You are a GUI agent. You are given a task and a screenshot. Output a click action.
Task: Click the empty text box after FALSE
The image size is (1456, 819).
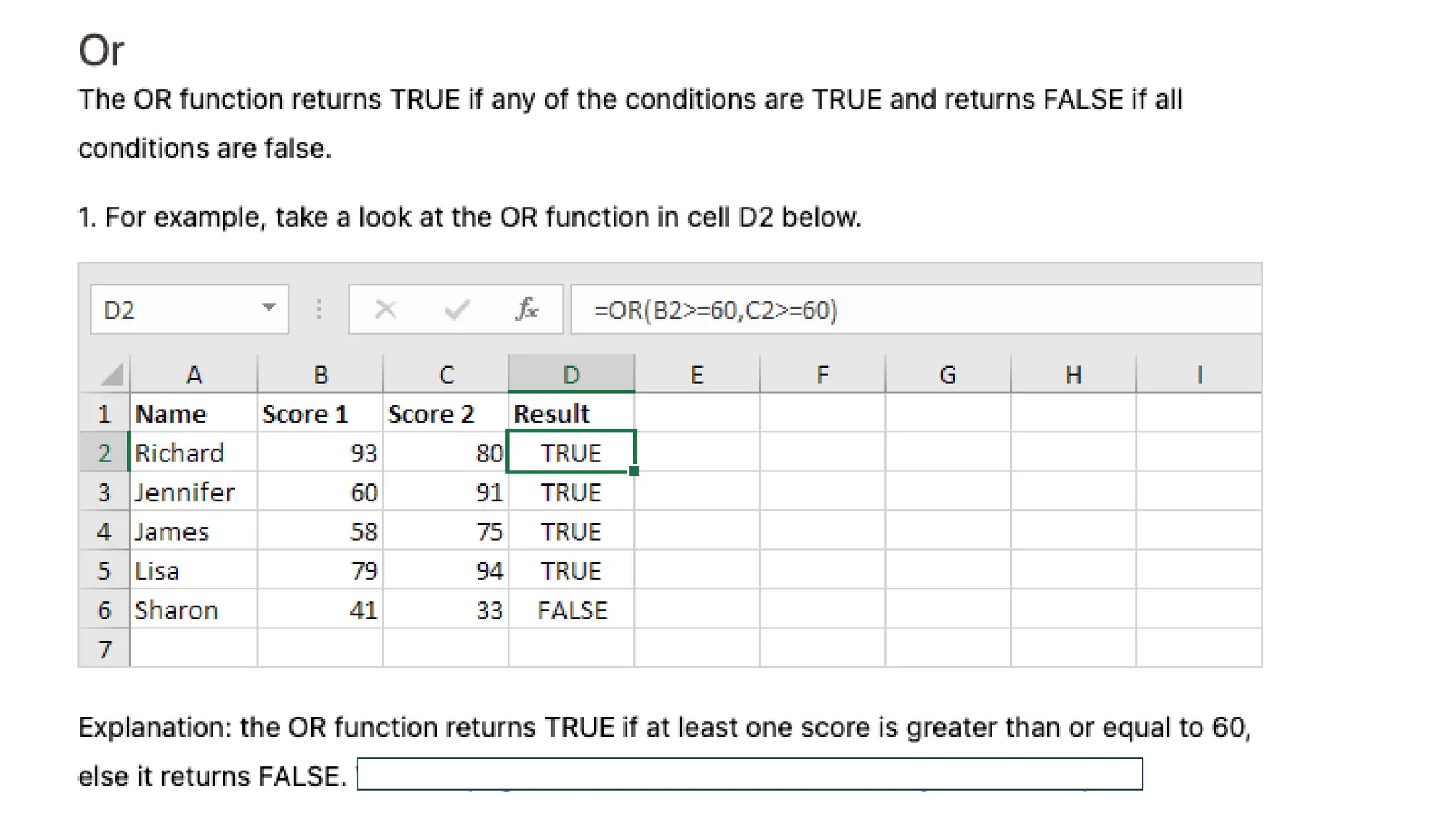(x=750, y=773)
